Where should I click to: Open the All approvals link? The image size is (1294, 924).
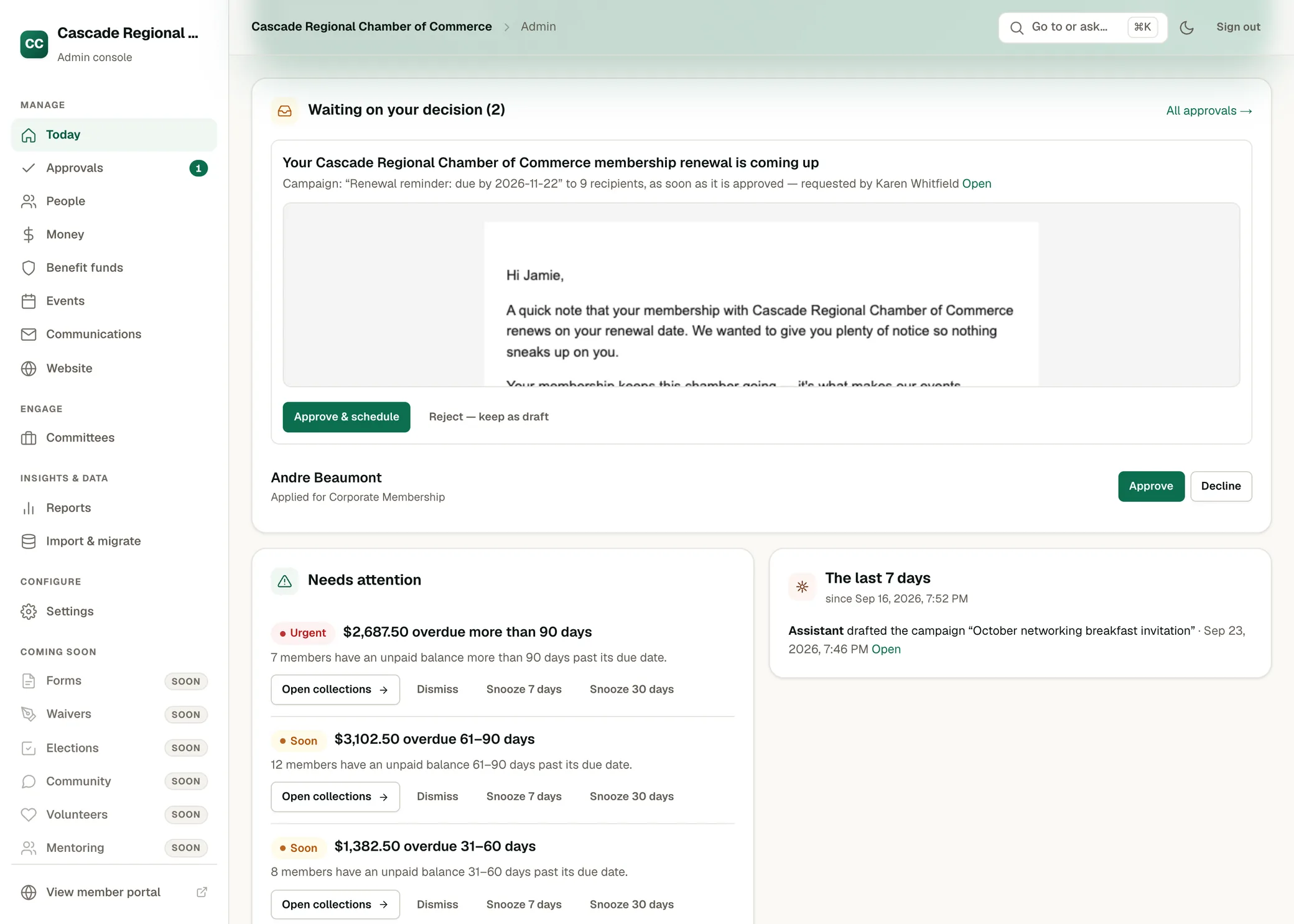(1209, 111)
